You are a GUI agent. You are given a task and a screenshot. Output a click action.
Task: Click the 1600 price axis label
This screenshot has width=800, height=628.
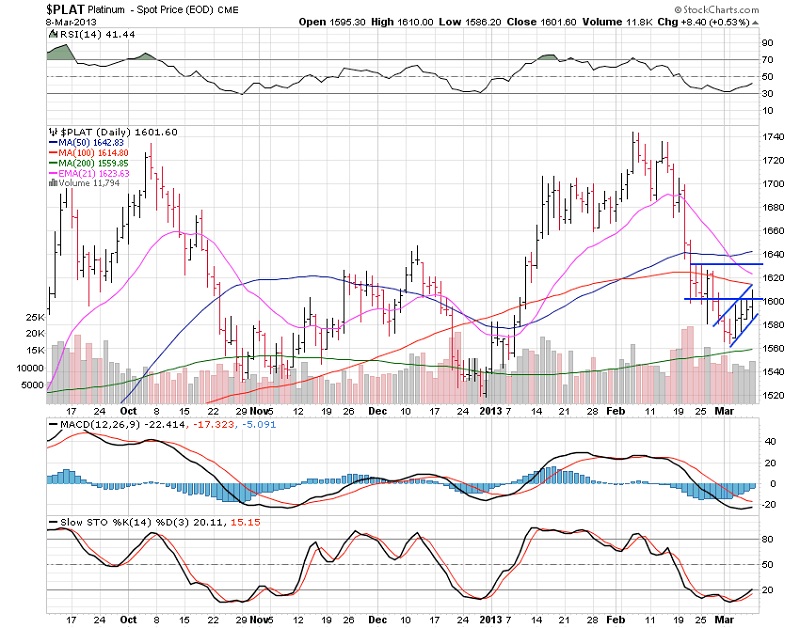click(773, 301)
